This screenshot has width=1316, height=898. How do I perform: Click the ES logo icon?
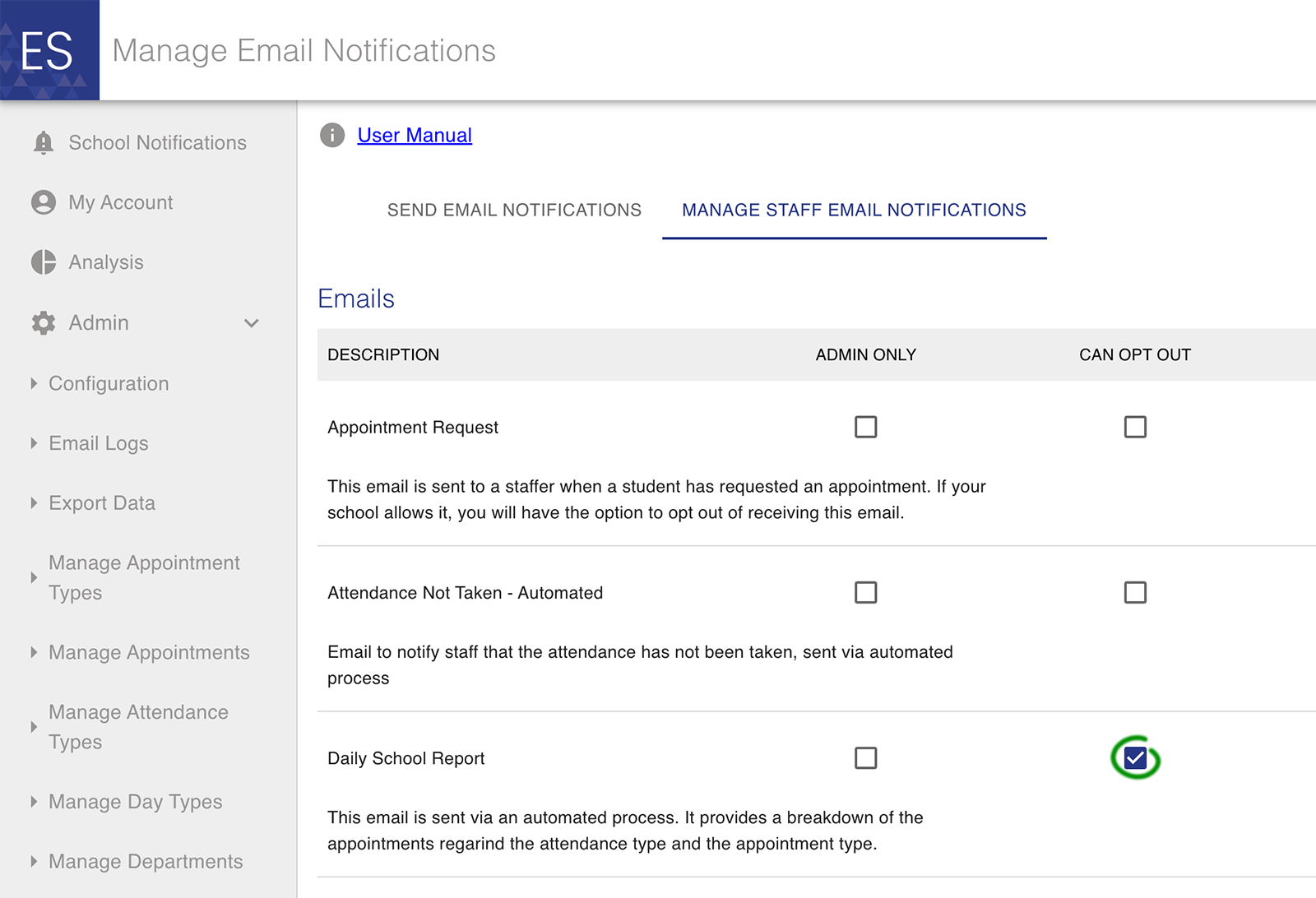click(x=49, y=50)
